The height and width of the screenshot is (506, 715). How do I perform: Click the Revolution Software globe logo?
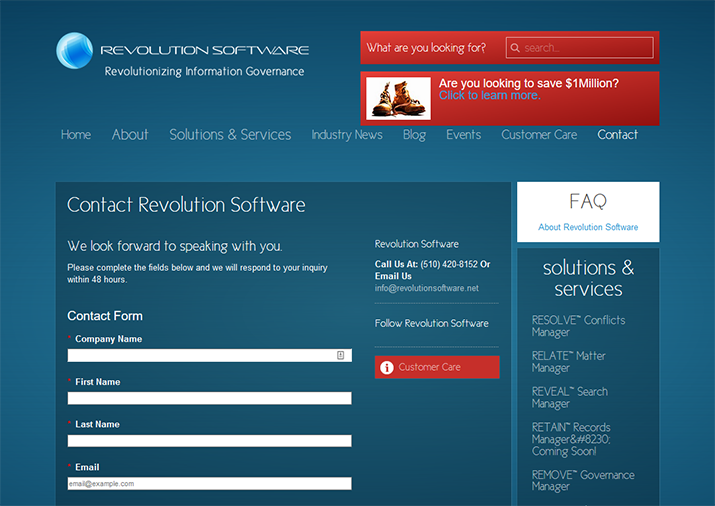pyautogui.click(x=74, y=51)
